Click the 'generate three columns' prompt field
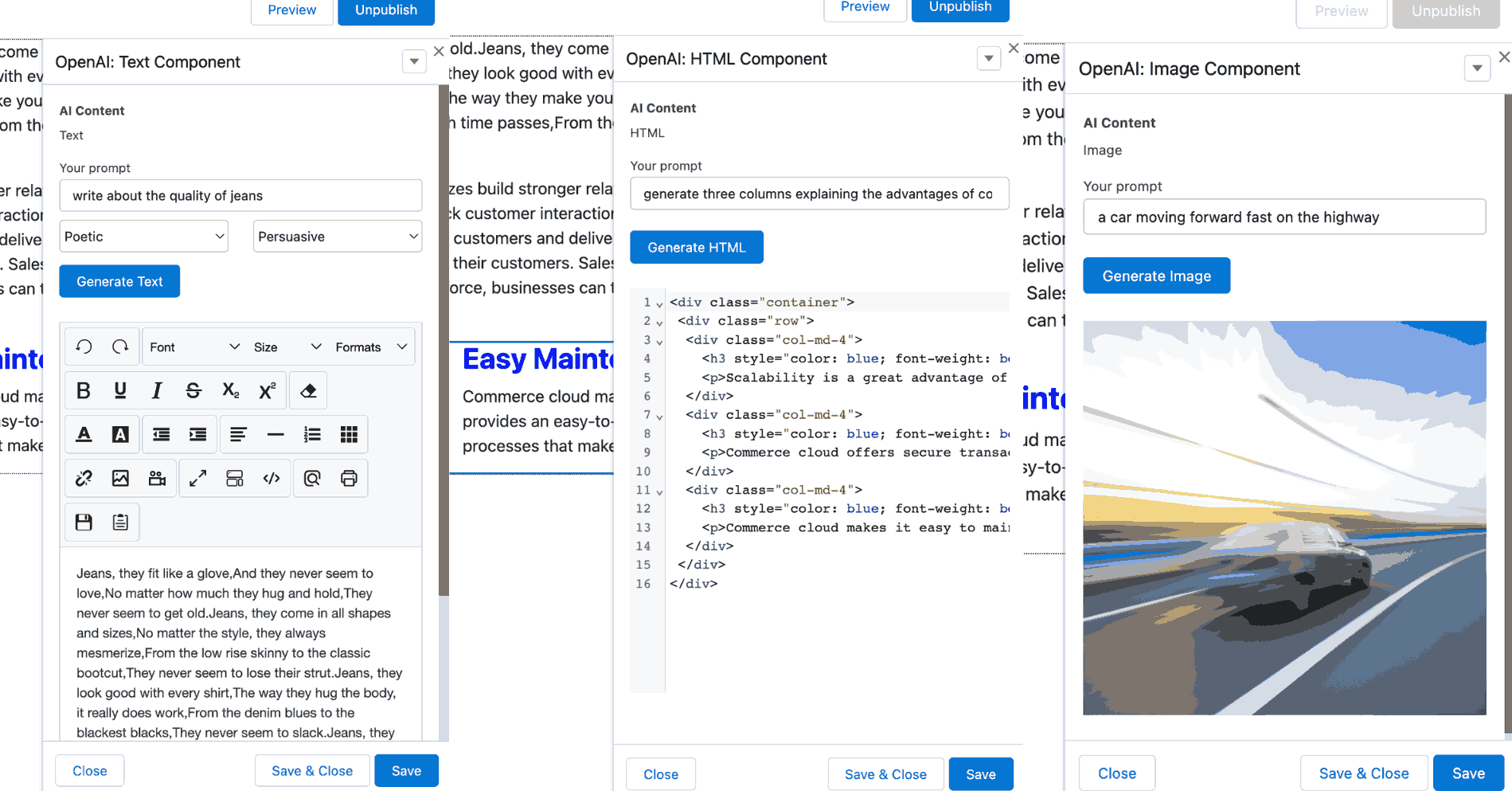 point(819,194)
